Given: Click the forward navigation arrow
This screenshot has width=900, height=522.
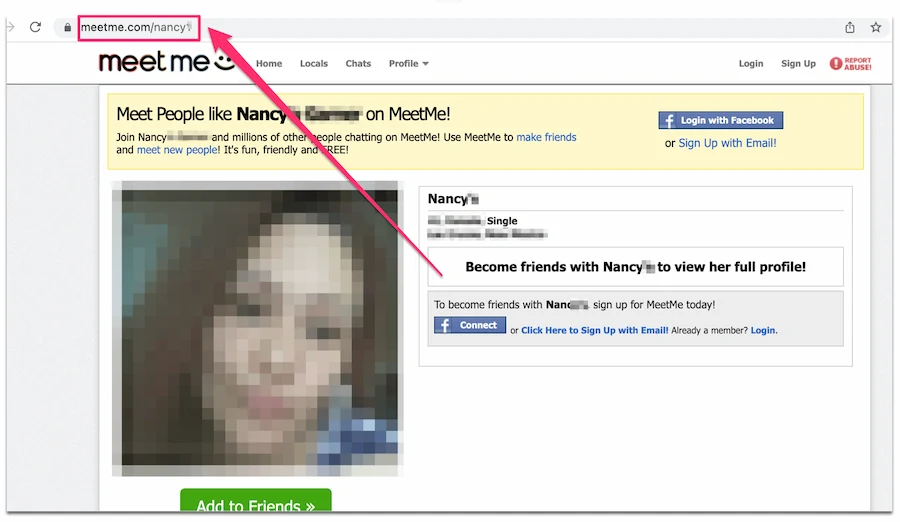Looking at the screenshot, I should tap(10, 27).
